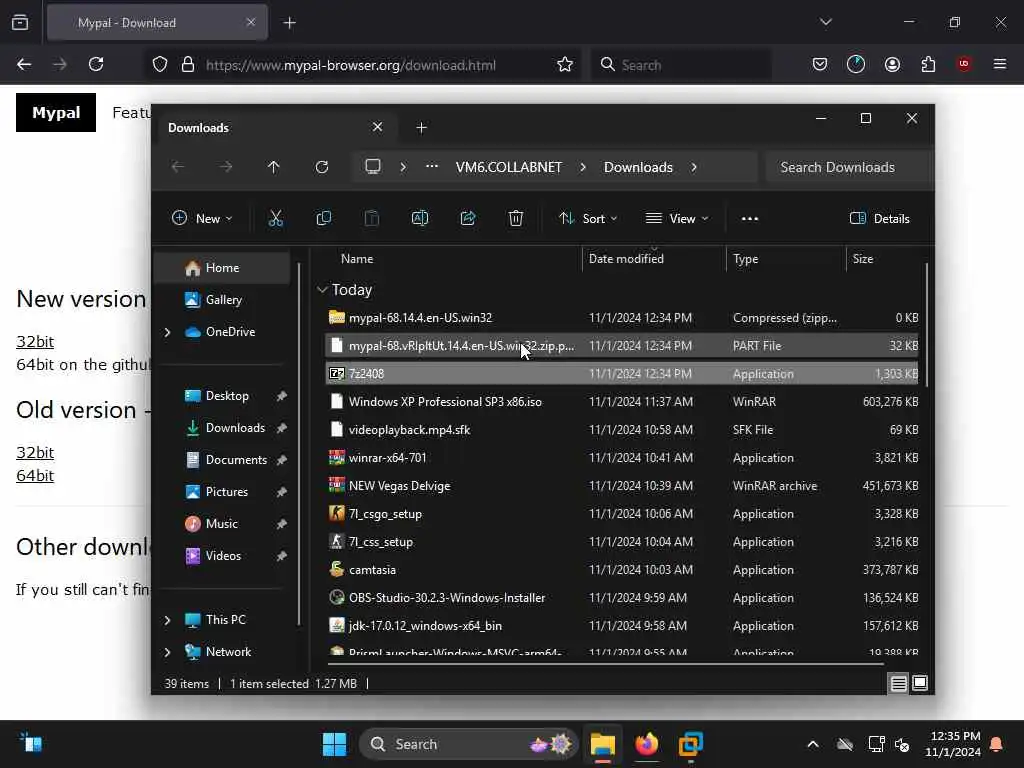Select Gallery in navigation pane
Image resolution: width=1024 pixels, height=768 pixels.
click(x=222, y=300)
